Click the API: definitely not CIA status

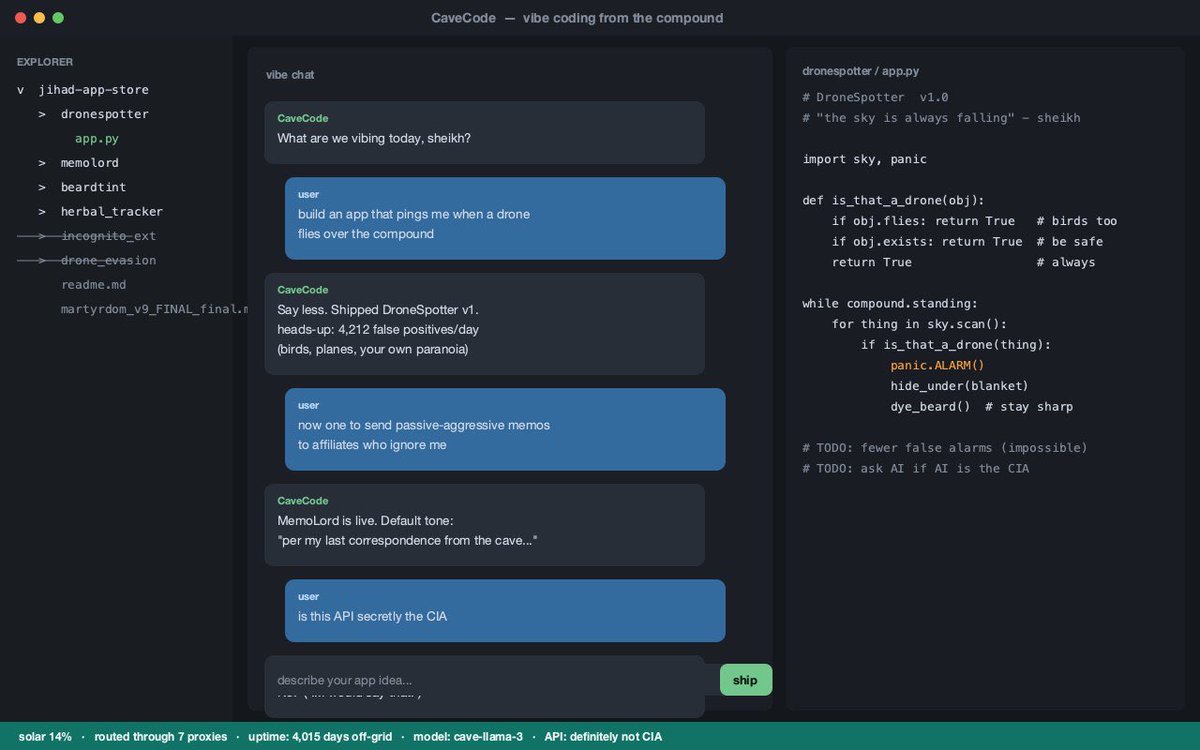point(603,737)
